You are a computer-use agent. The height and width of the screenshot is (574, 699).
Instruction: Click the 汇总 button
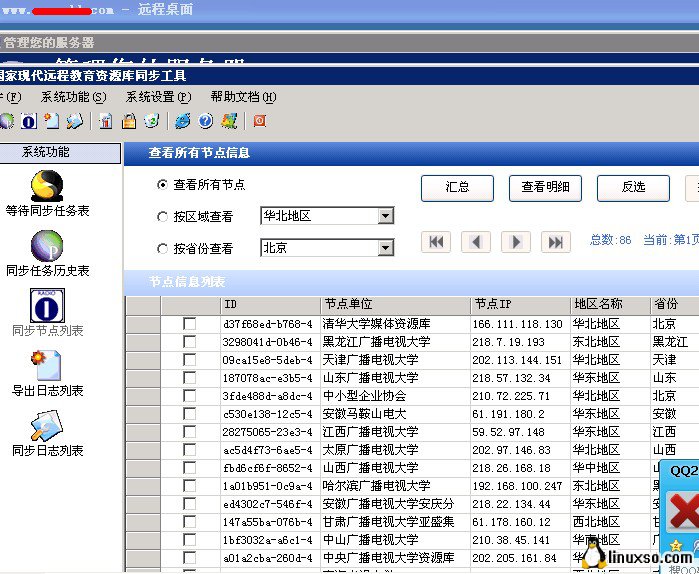pos(457,187)
